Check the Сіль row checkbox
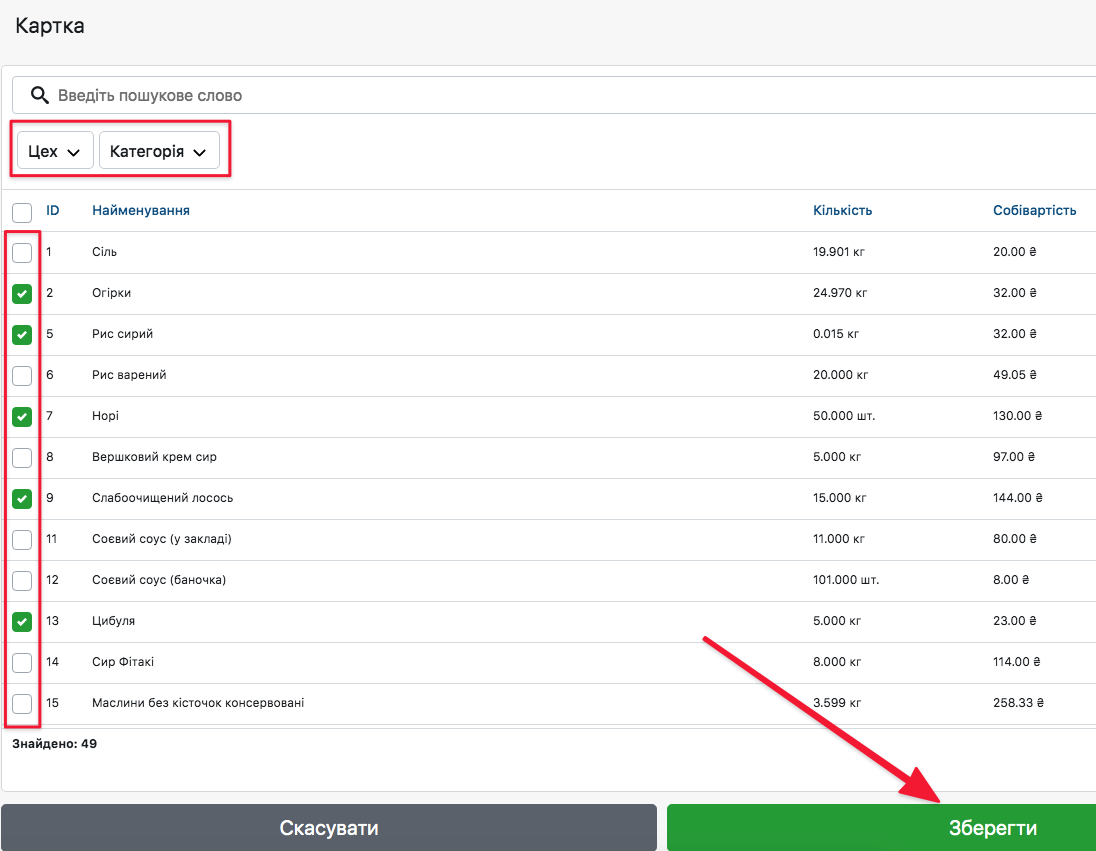The height and width of the screenshot is (851, 1096). click(22, 253)
